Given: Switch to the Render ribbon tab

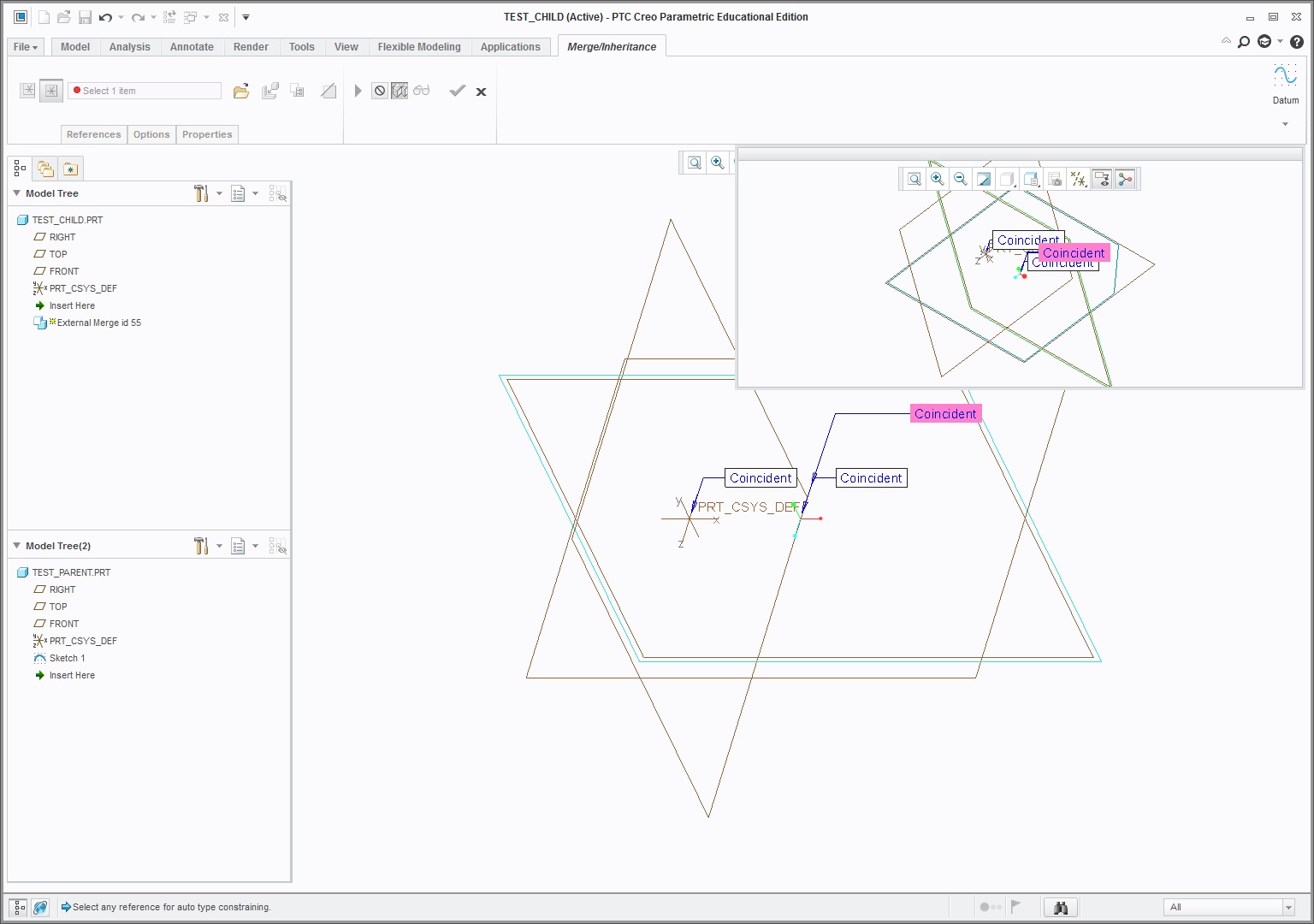Looking at the screenshot, I should 251,47.
